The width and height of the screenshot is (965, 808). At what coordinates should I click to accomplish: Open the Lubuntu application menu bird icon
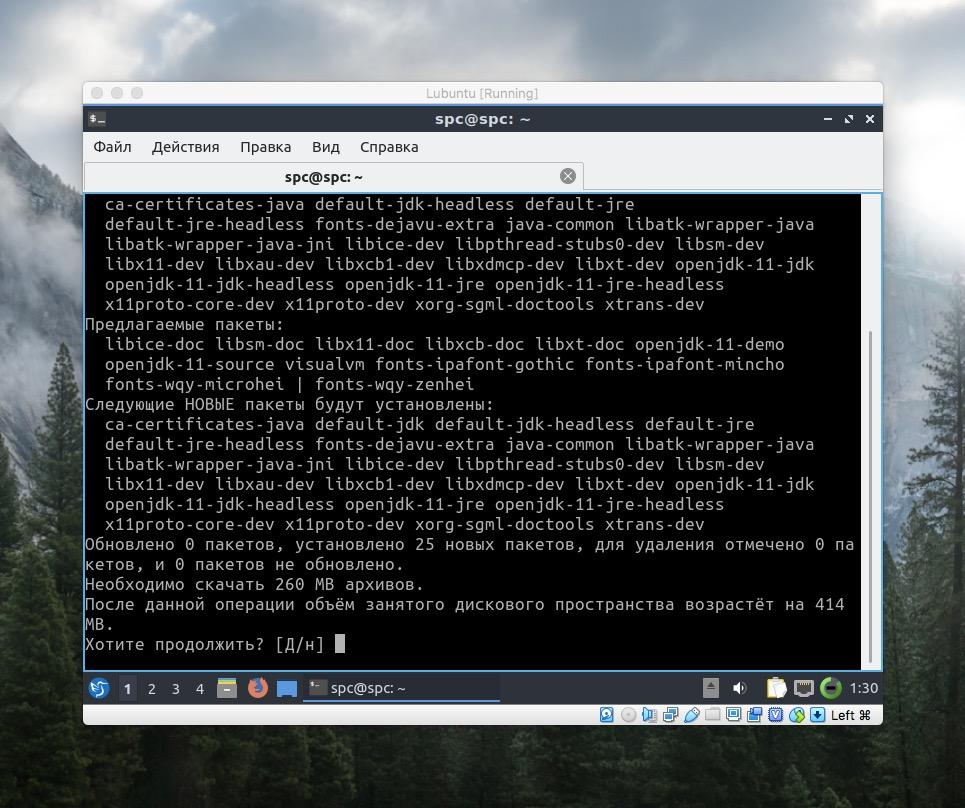[99, 687]
